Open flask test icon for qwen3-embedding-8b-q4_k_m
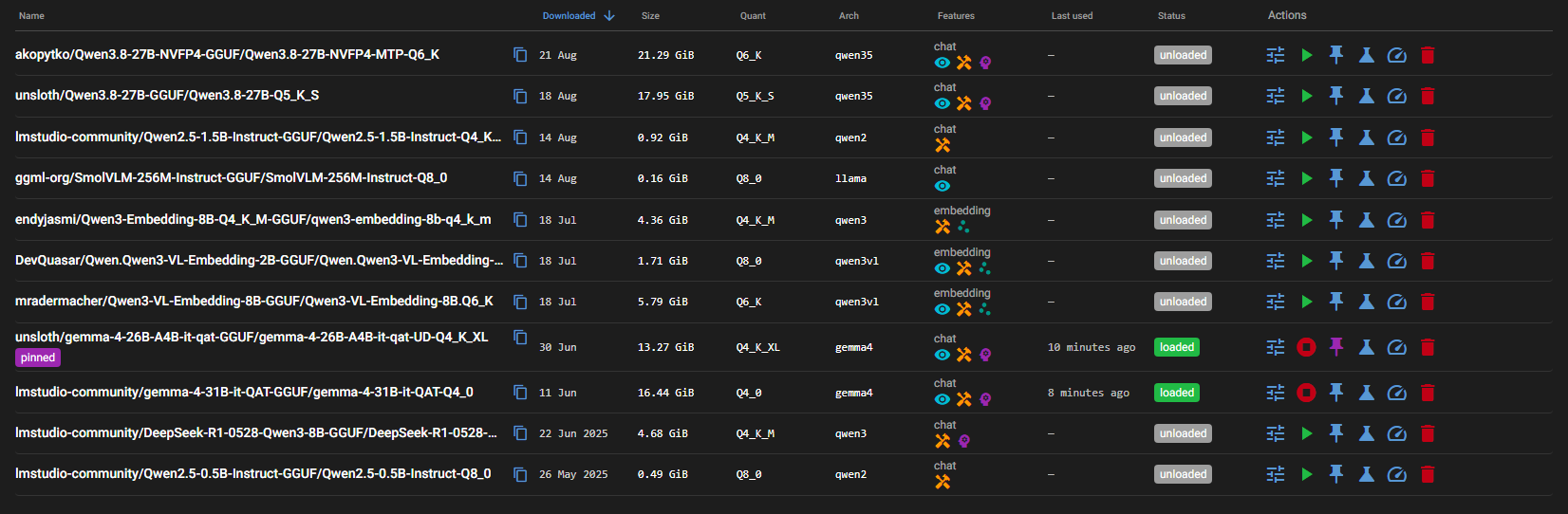The height and width of the screenshot is (514, 1568). (x=1367, y=220)
